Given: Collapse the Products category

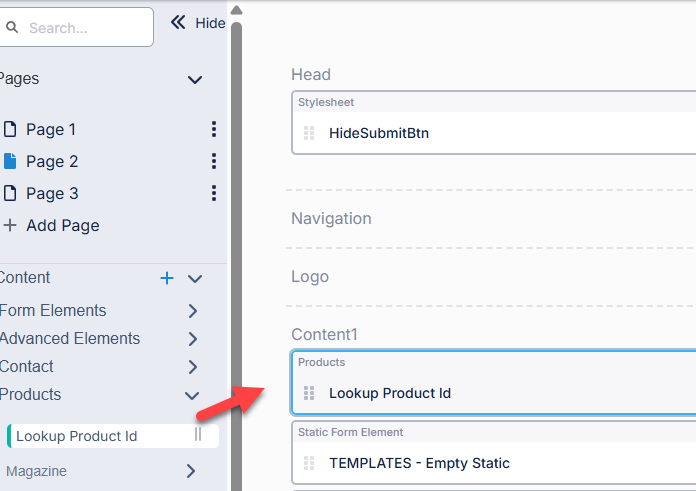Looking at the screenshot, I should pos(192,395).
